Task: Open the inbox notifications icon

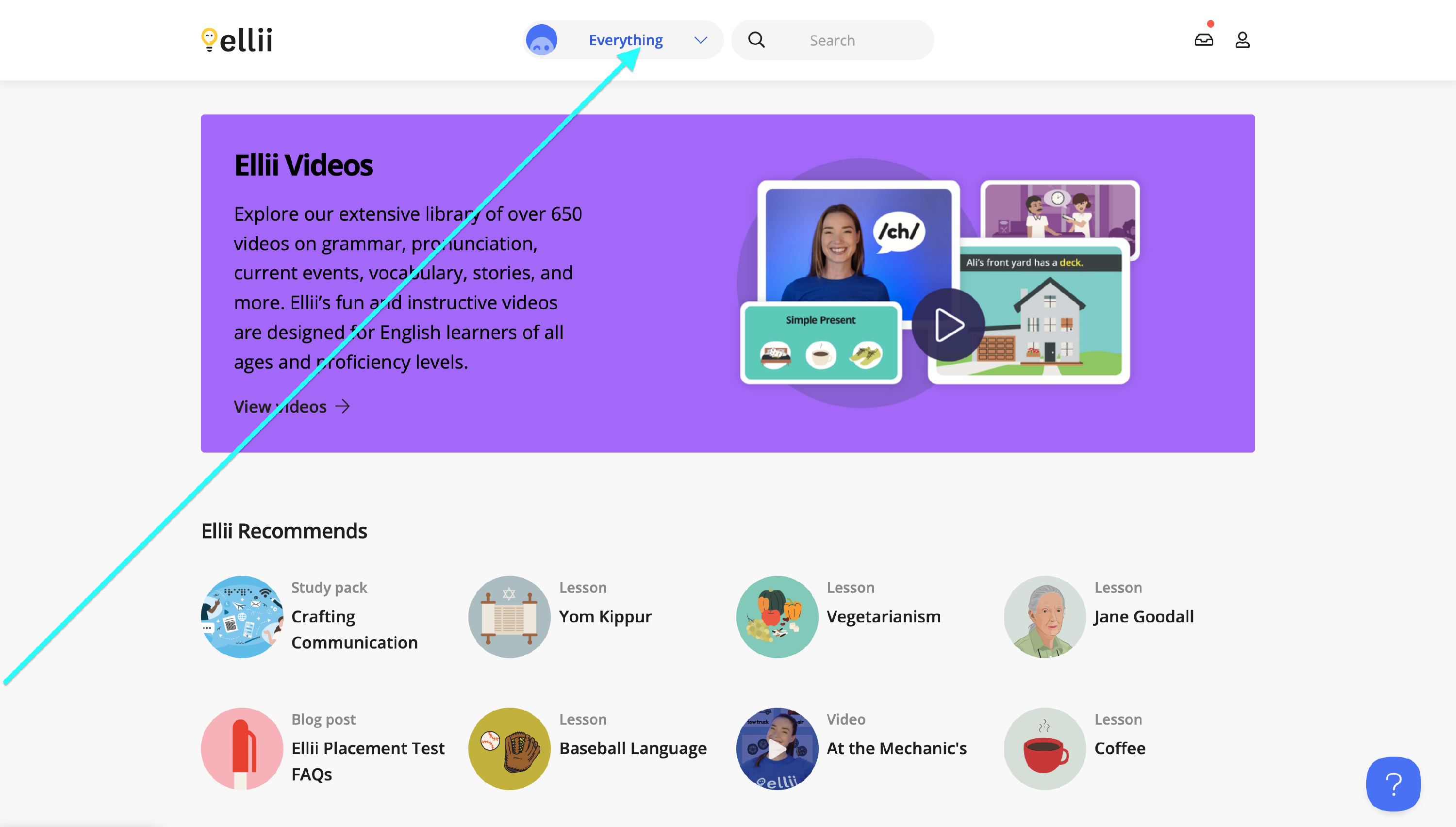Action: click(1203, 40)
